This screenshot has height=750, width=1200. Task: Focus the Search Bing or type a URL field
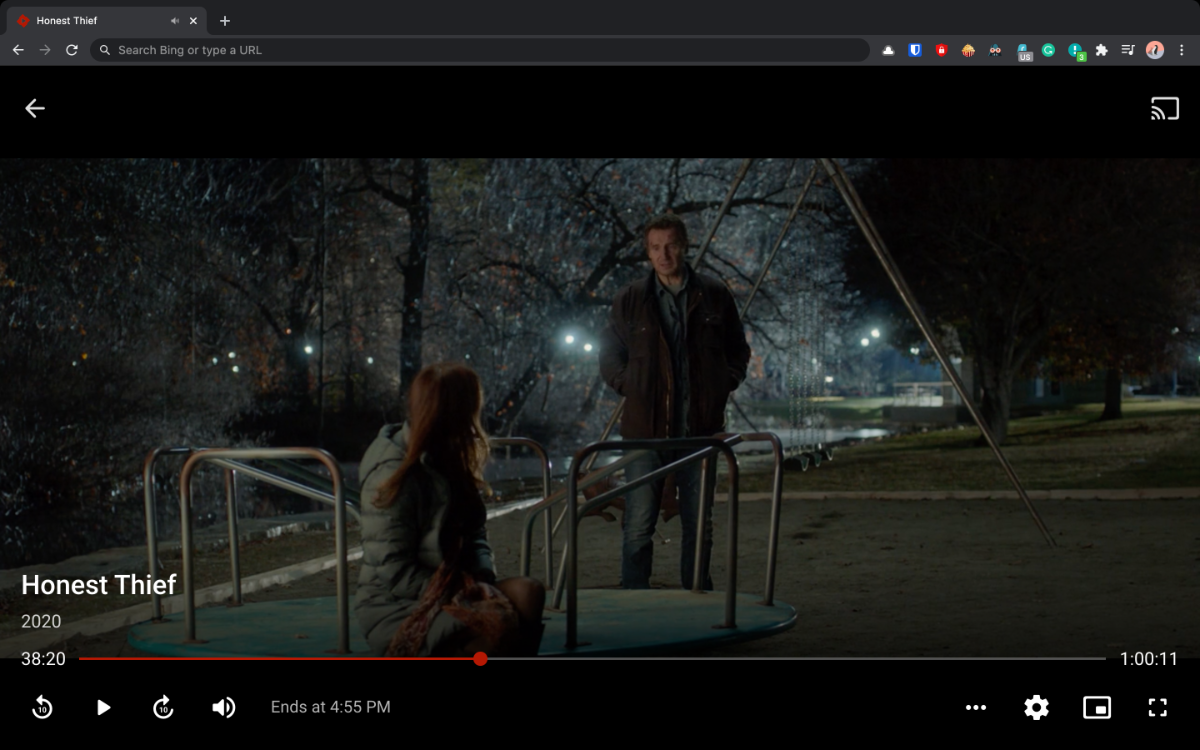point(480,50)
